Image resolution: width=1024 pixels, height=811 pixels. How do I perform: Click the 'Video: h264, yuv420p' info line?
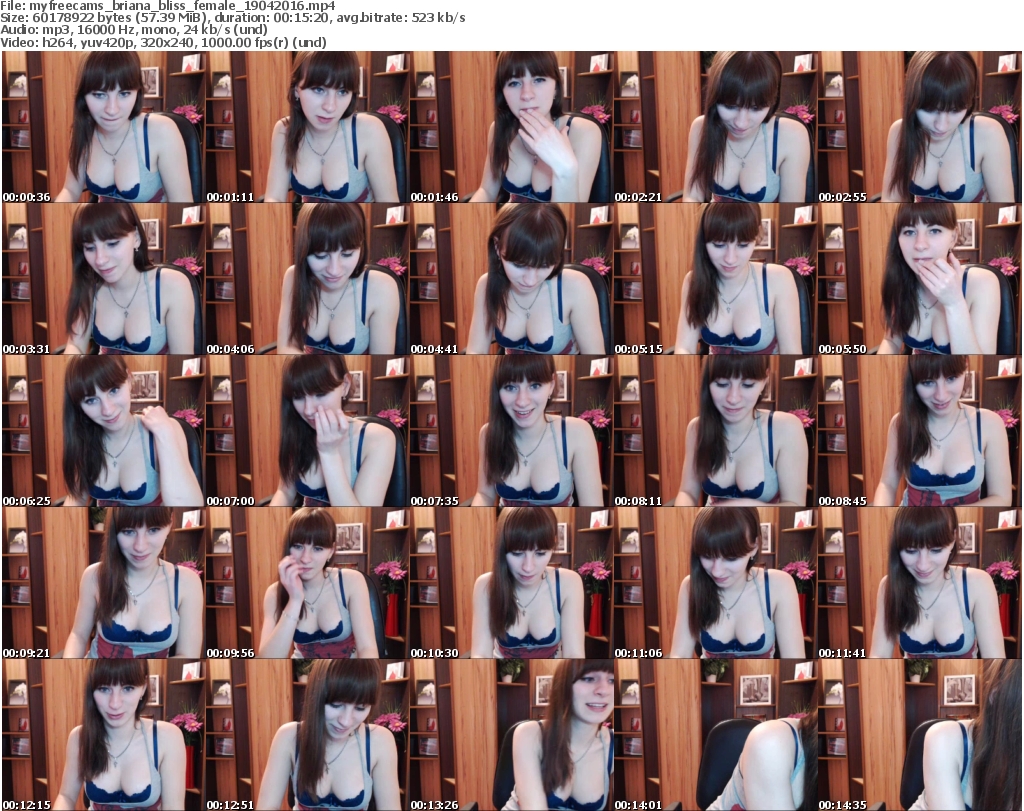coord(163,42)
